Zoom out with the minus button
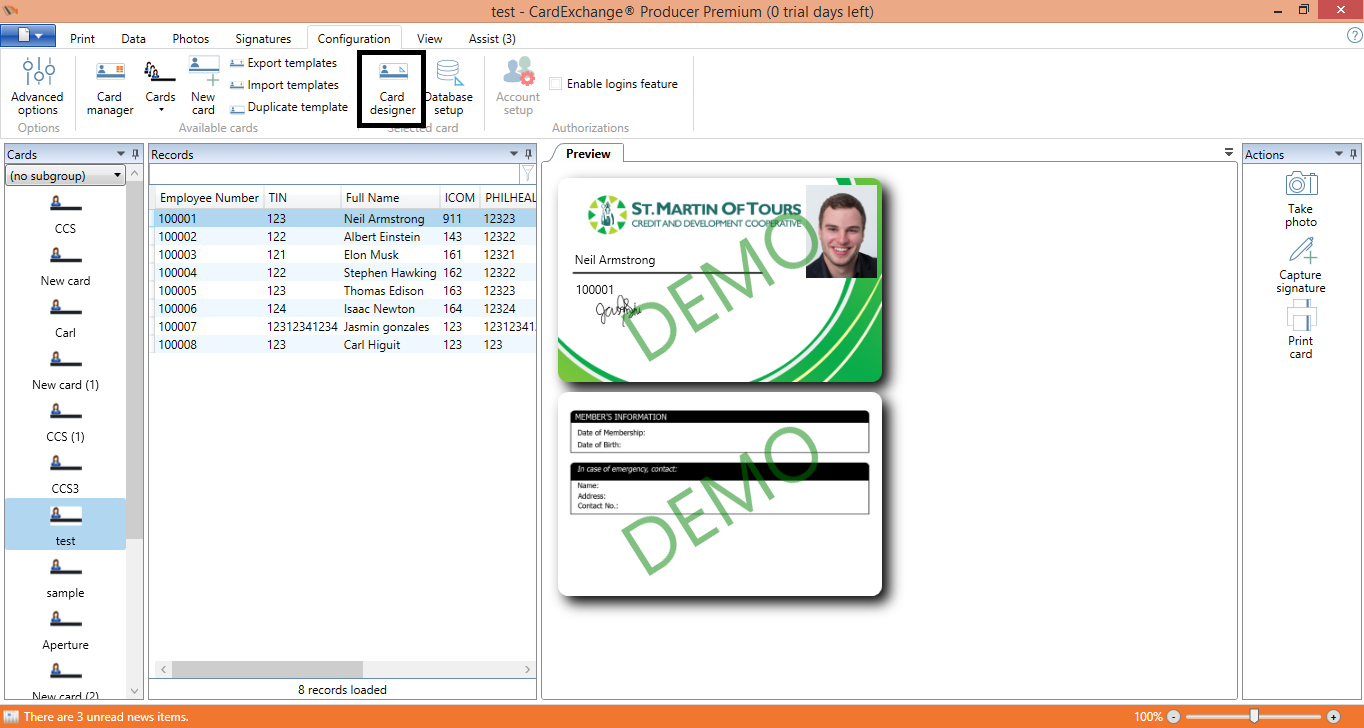 [x=1174, y=717]
